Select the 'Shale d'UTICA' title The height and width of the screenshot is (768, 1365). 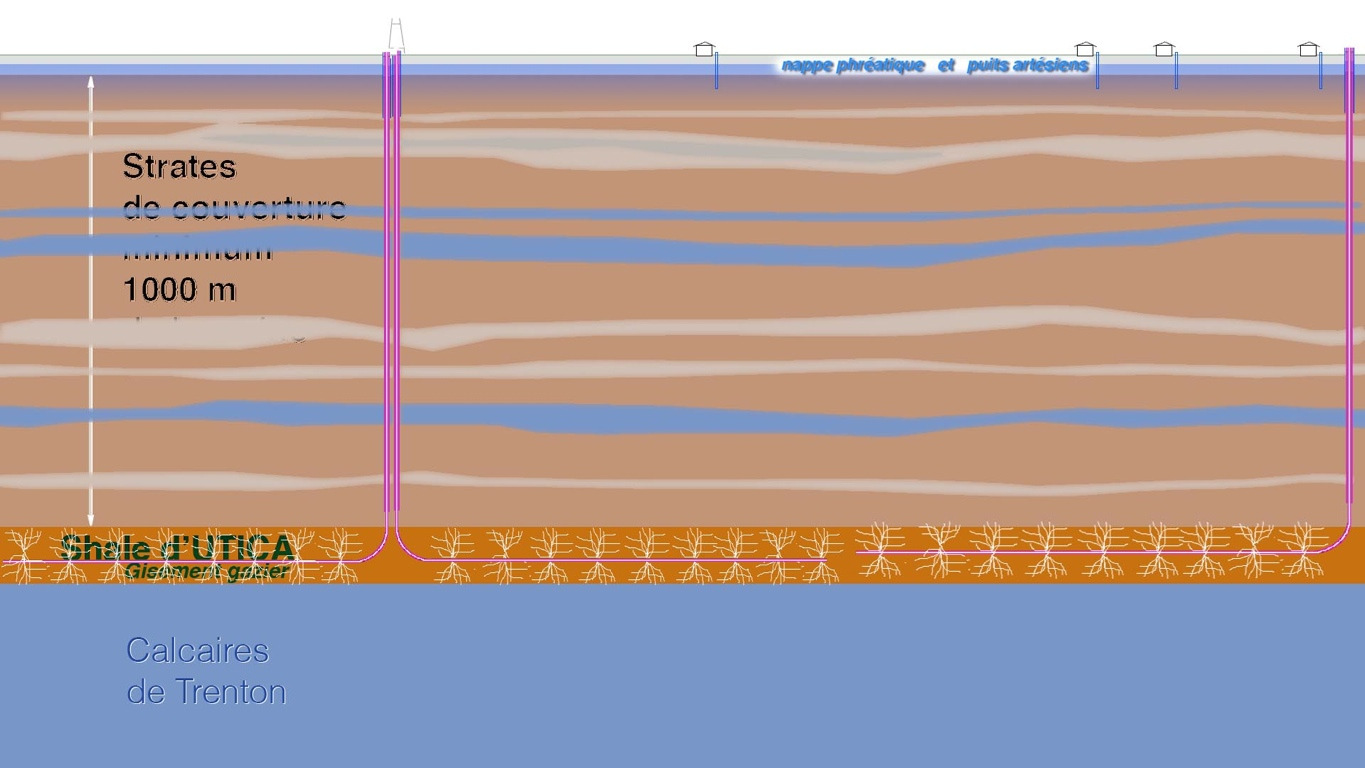[178, 548]
